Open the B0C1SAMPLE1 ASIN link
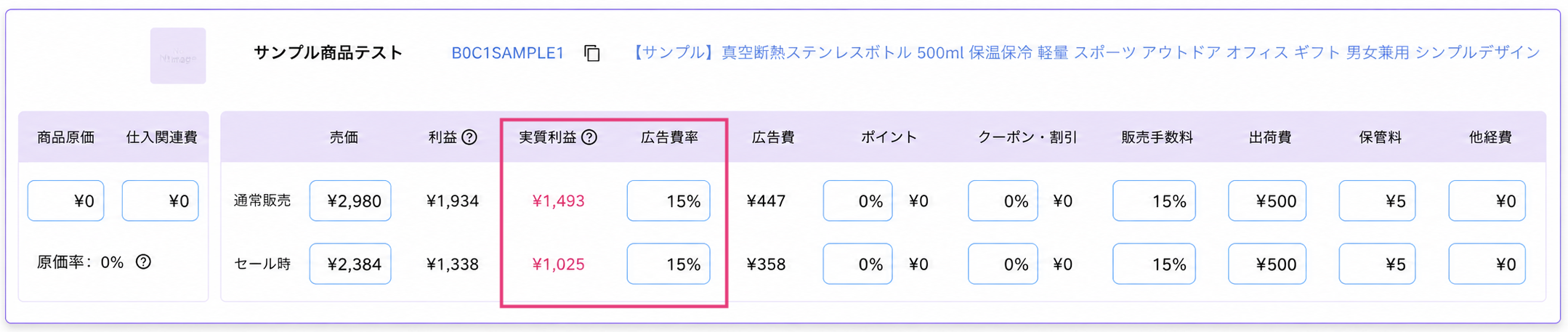Viewport: 1568px width, 332px height. tap(507, 53)
